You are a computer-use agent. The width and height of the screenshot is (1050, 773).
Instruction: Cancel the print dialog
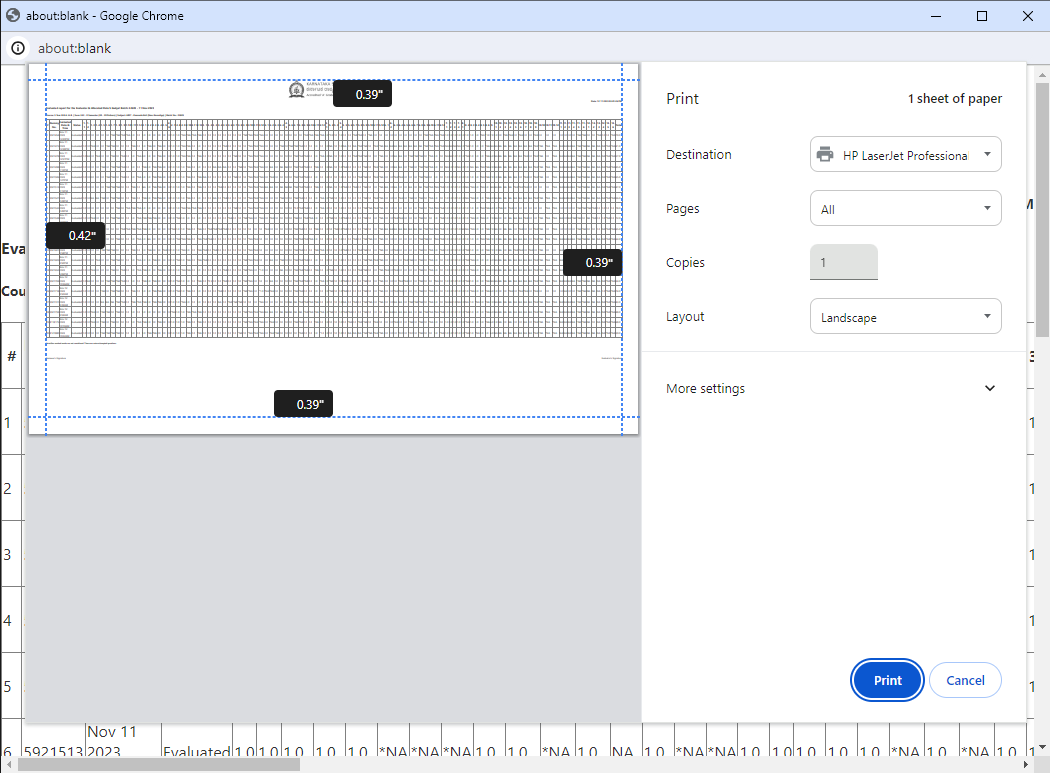965,680
